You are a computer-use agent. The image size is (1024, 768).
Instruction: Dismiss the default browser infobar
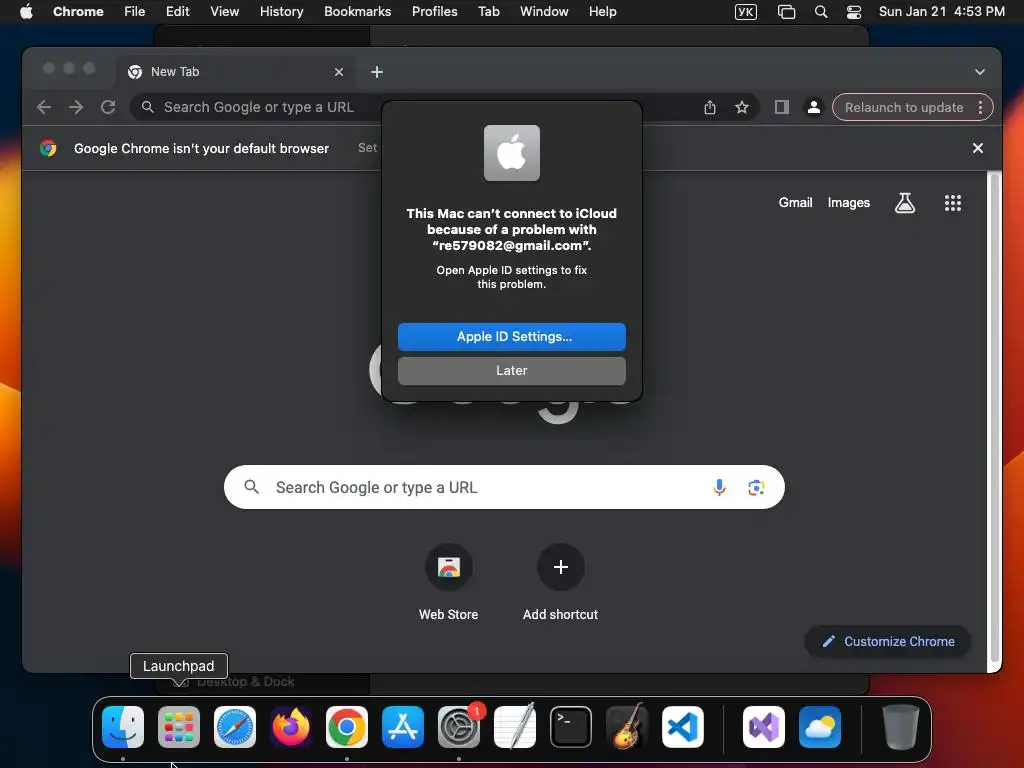click(978, 148)
